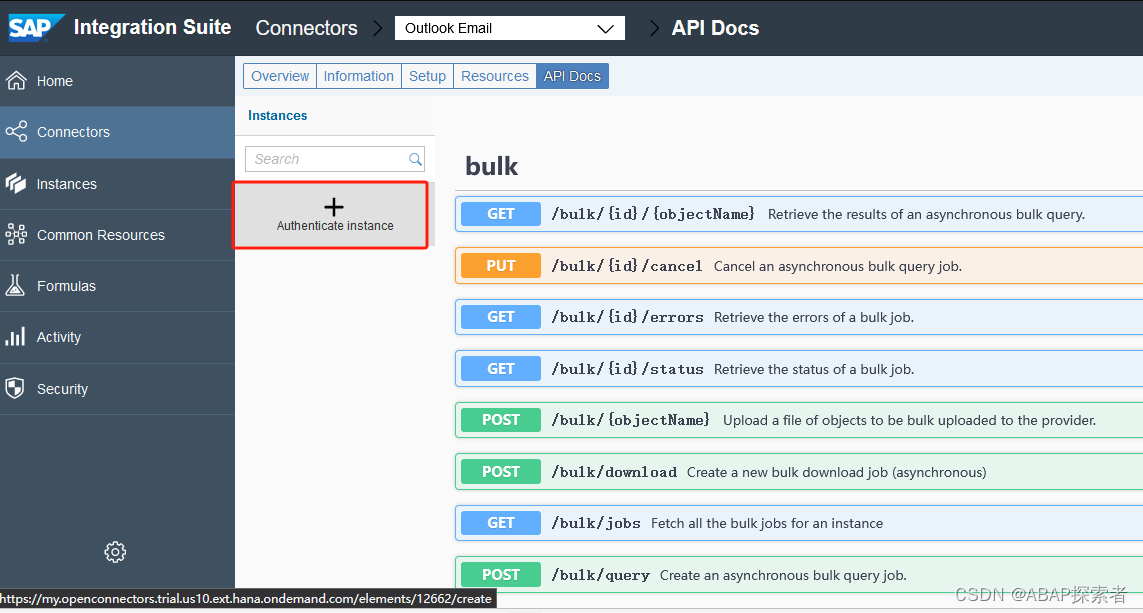
Task: Go to Instances in sidebar
Action: 117,184
